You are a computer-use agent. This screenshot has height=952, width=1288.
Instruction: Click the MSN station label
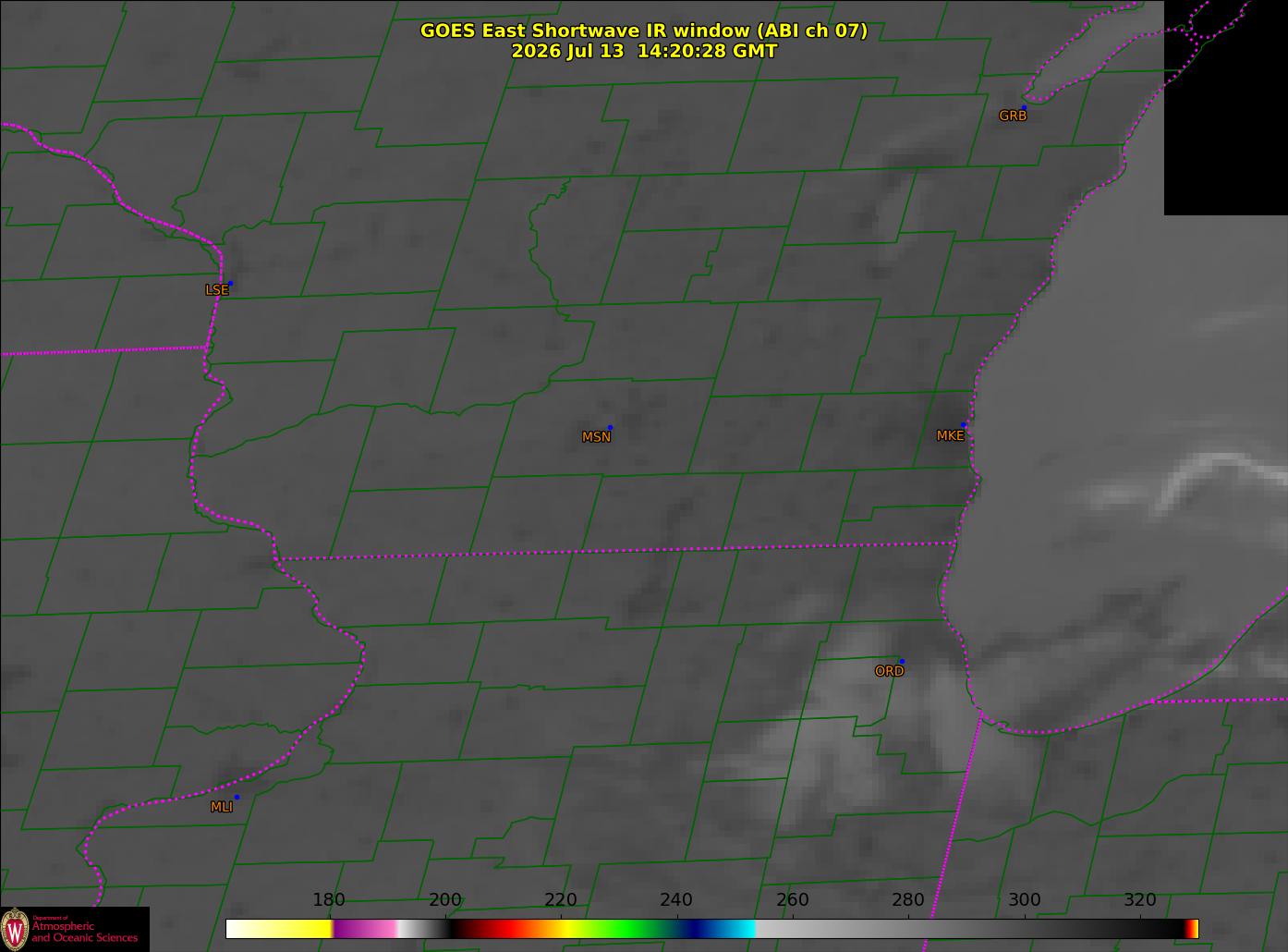(596, 437)
